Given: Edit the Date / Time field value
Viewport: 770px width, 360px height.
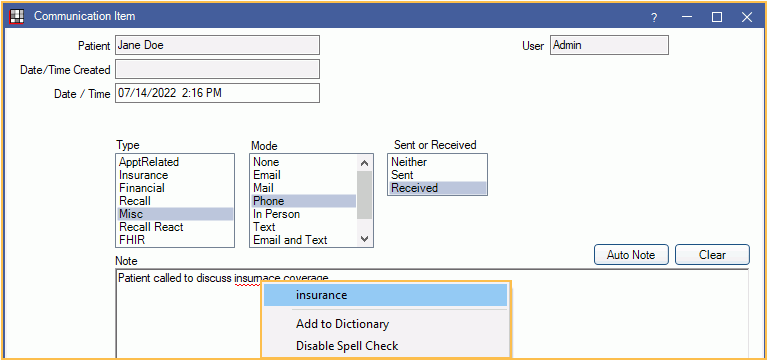Looking at the screenshot, I should coord(217,93).
